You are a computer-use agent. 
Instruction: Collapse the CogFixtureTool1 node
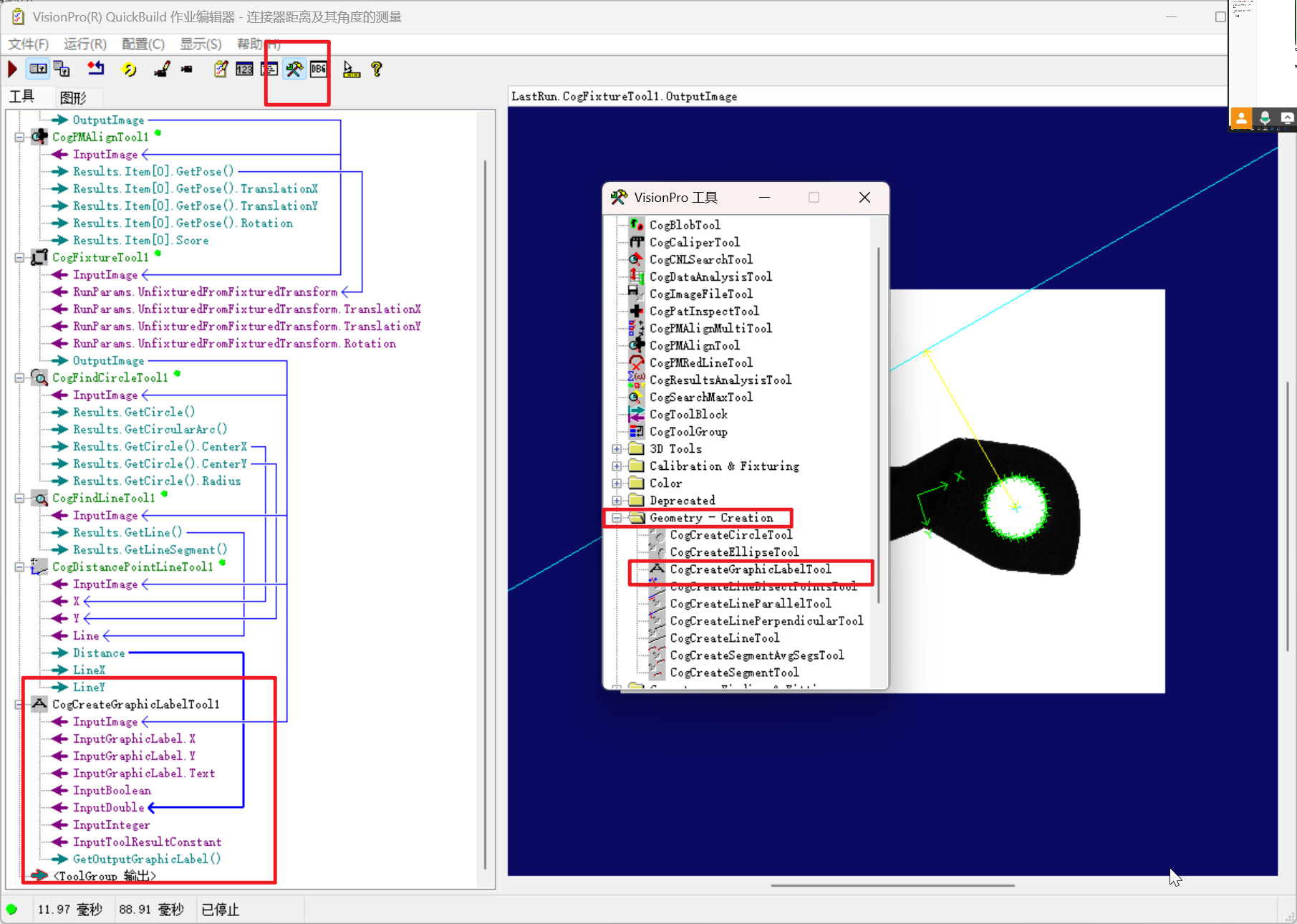coord(20,257)
